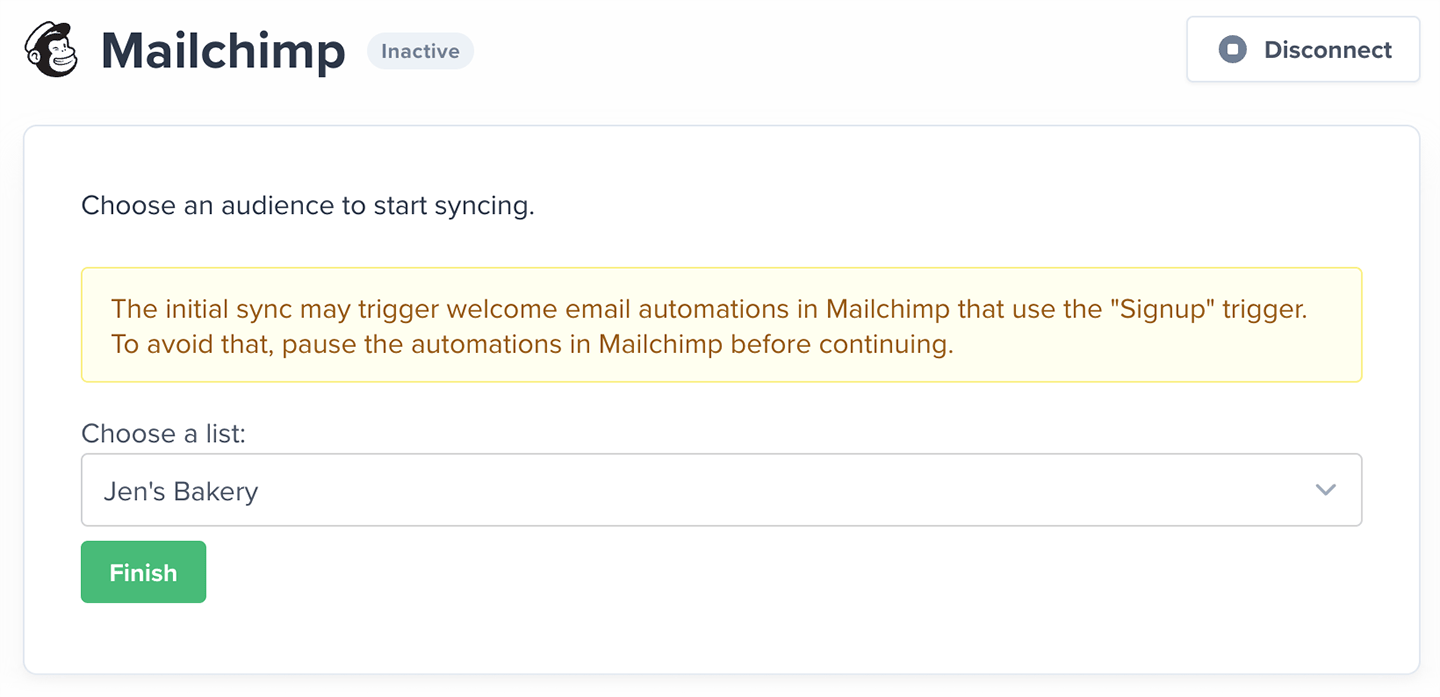Click the green Finish button
This screenshot has height=697, width=1440.
[143, 572]
